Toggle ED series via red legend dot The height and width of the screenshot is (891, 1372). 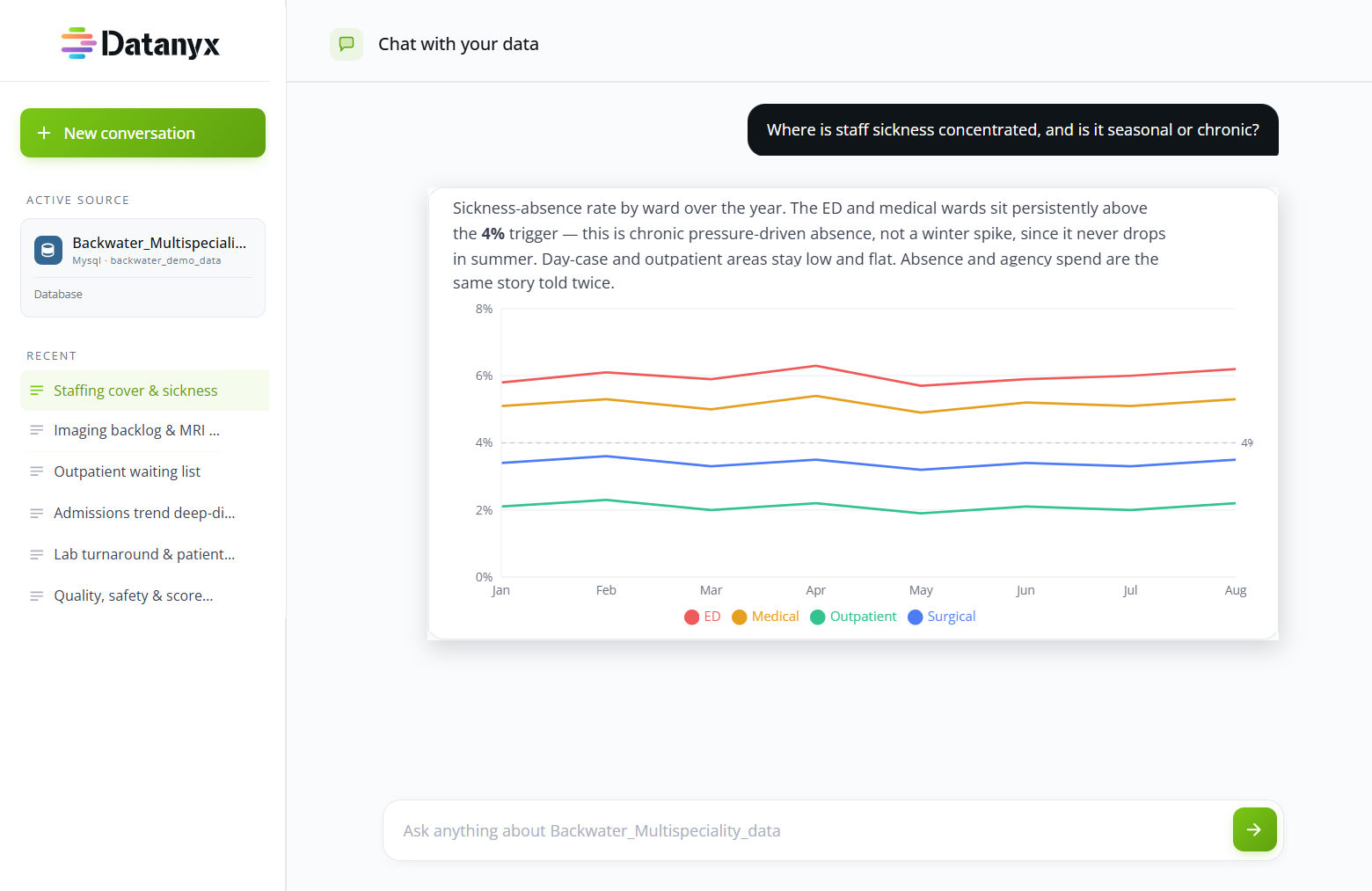[692, 617]
